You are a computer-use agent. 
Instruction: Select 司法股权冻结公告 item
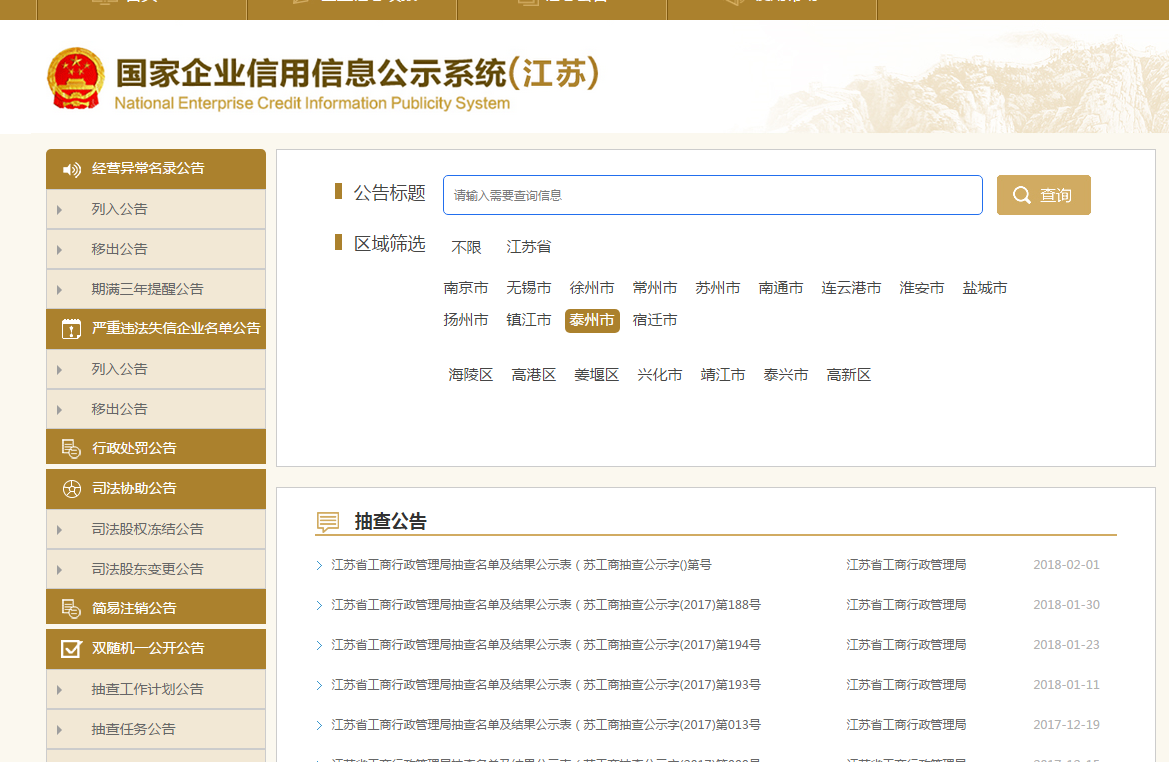156,529
